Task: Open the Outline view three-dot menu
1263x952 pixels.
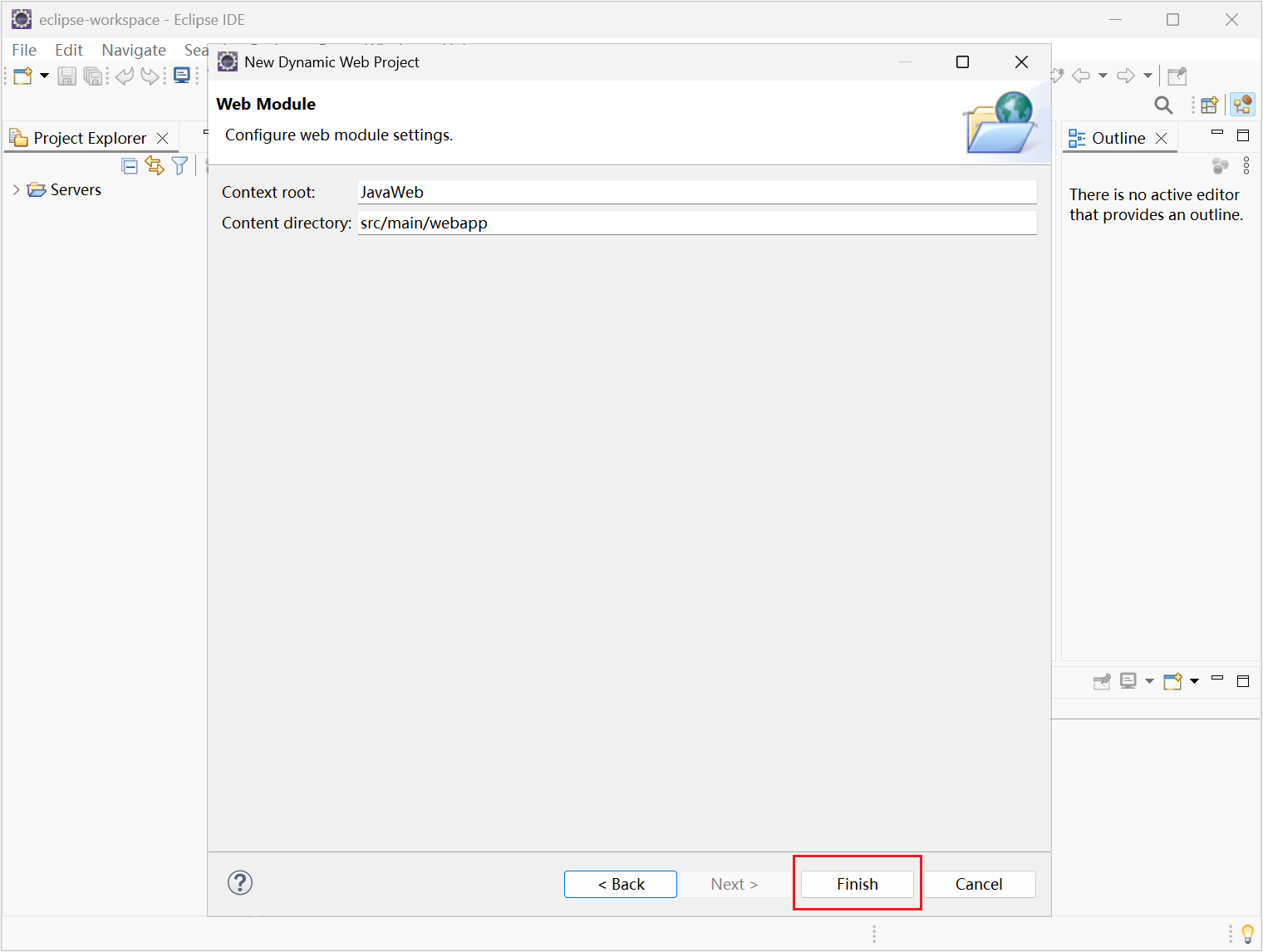Action: (1246, 165)
